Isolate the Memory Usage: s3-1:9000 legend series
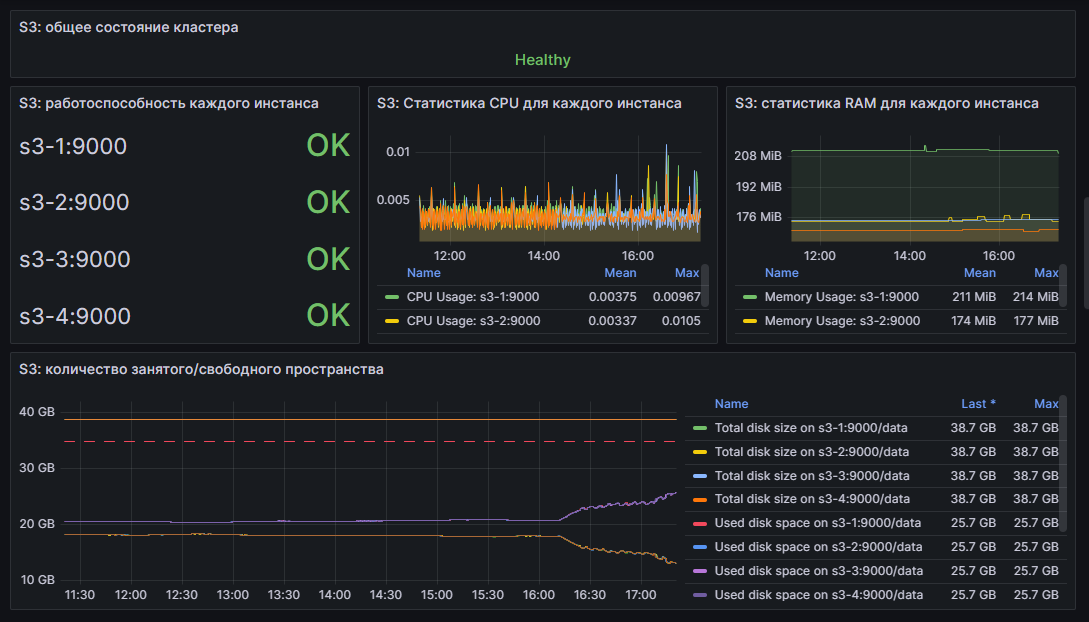This screenshot has height=622, width=1089. (841, 297)
